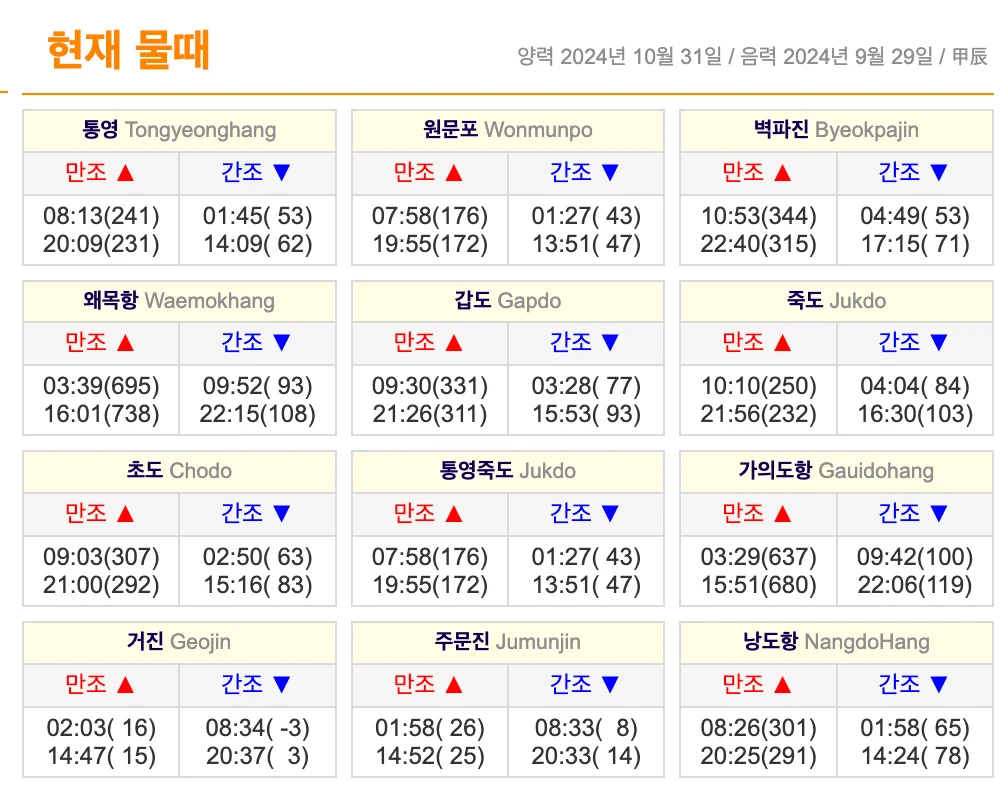The image size is (1008, 796).
Task: Expand the 갑도 Gapdo tide details
Action: click(x=507, y=300)
